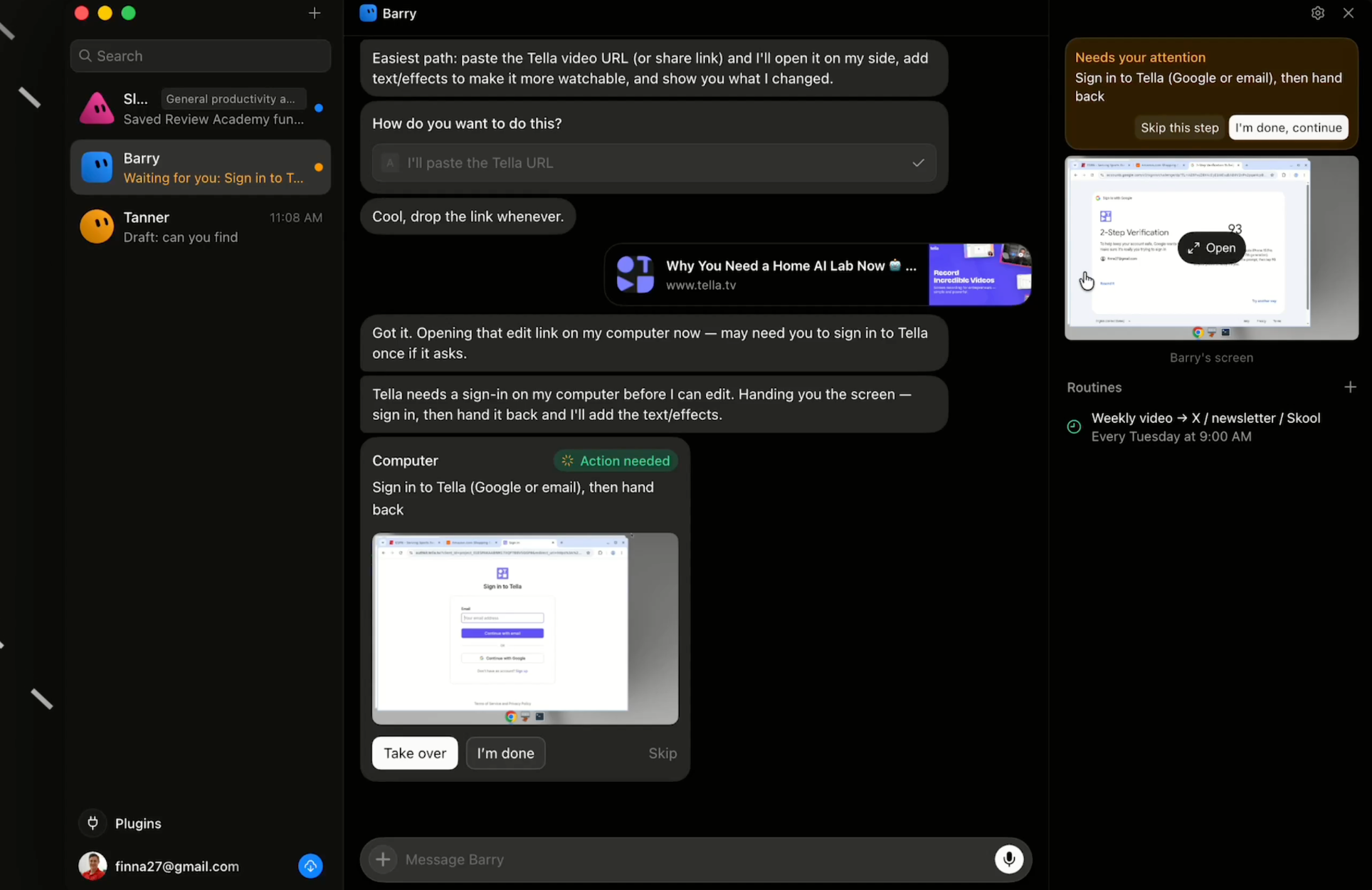Image resolution: width=1372 pixels, height=890 pixels.
Task: Open the Tella video link preview card
Action: click(x=818, y=275)
